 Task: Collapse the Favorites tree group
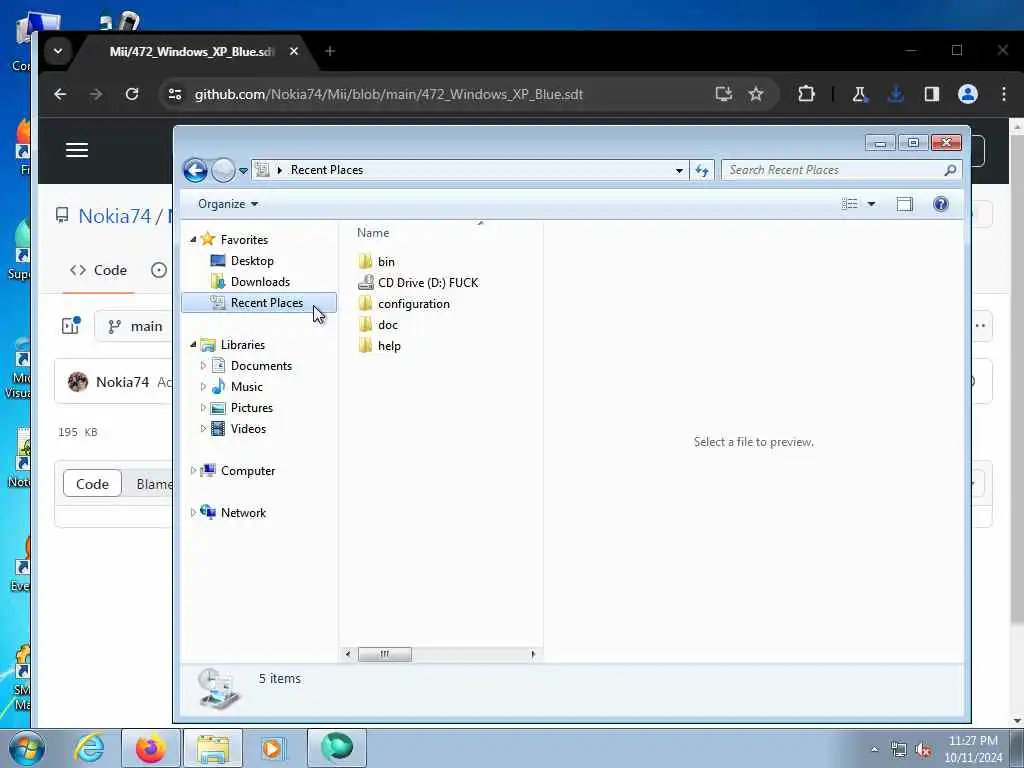(193, 240)
